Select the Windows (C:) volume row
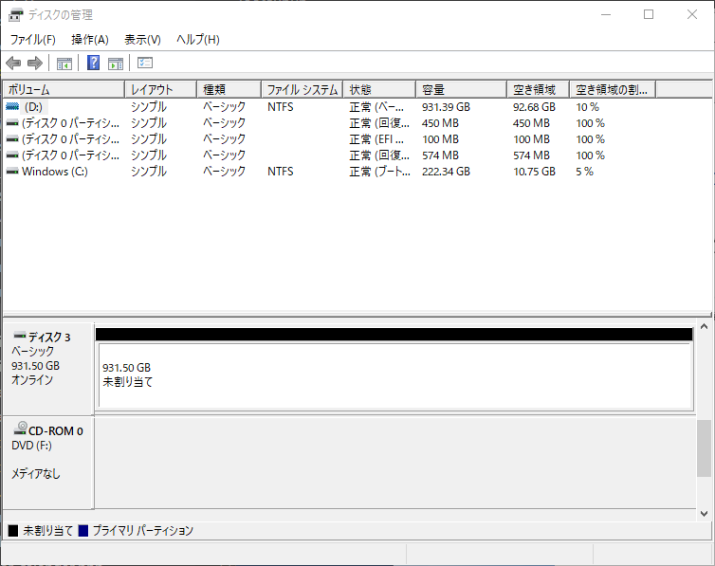This screenshot has width=715, height=566. pos(59,172)
